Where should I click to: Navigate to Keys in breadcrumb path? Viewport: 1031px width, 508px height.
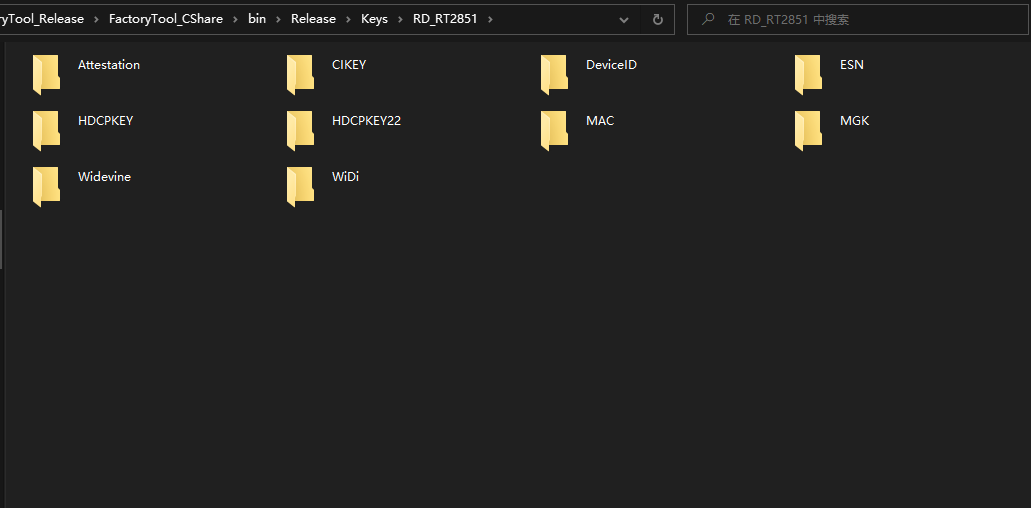(x=374, y=19)
